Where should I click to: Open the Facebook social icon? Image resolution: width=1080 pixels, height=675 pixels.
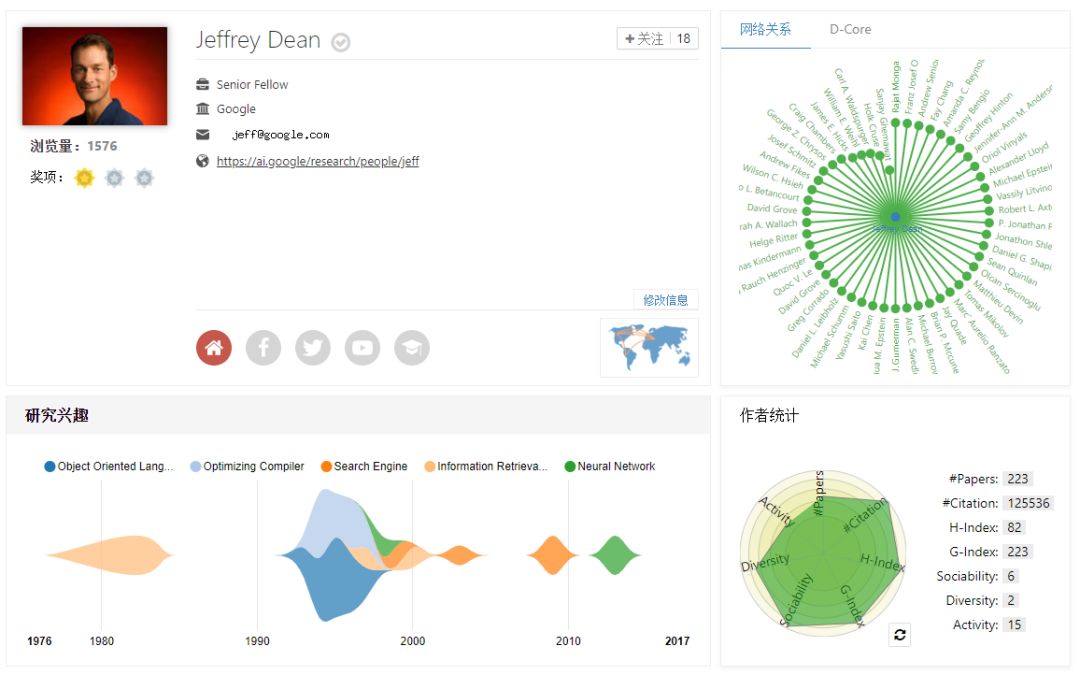pos(263,347)
